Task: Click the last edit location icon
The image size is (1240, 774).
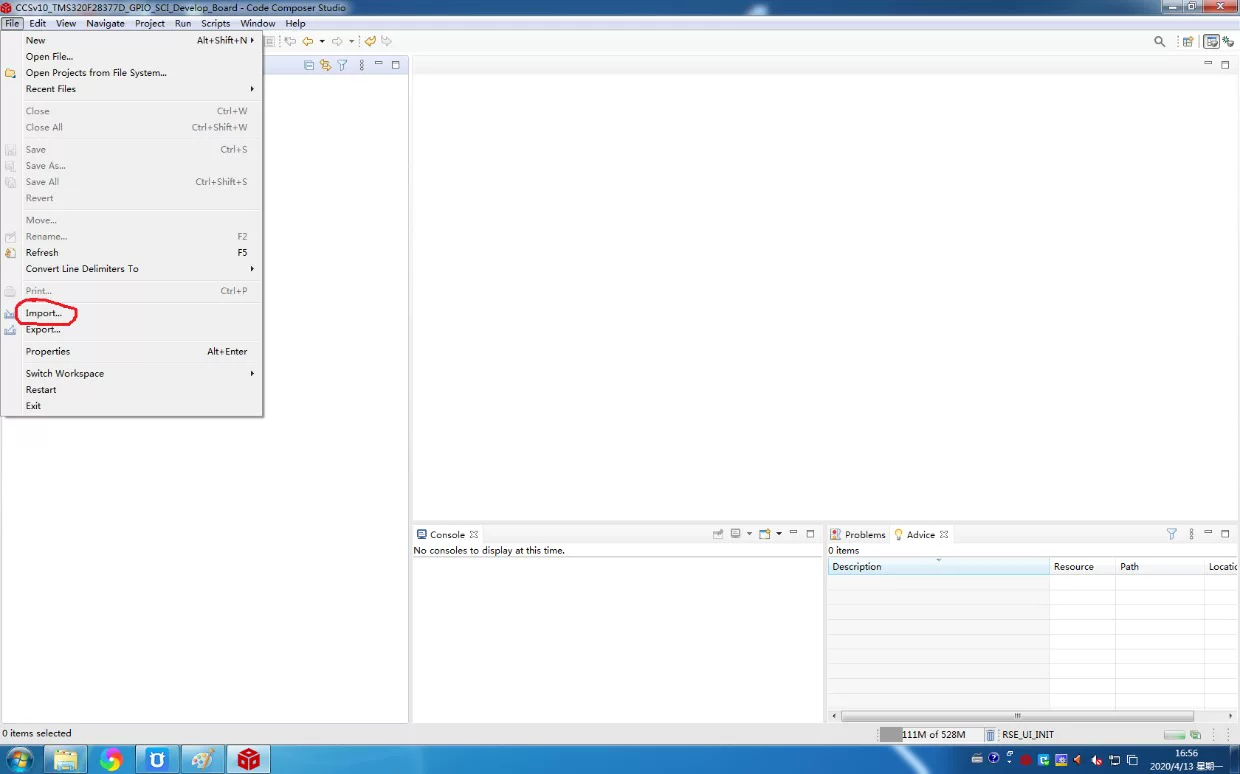Action: pos(370,41)
